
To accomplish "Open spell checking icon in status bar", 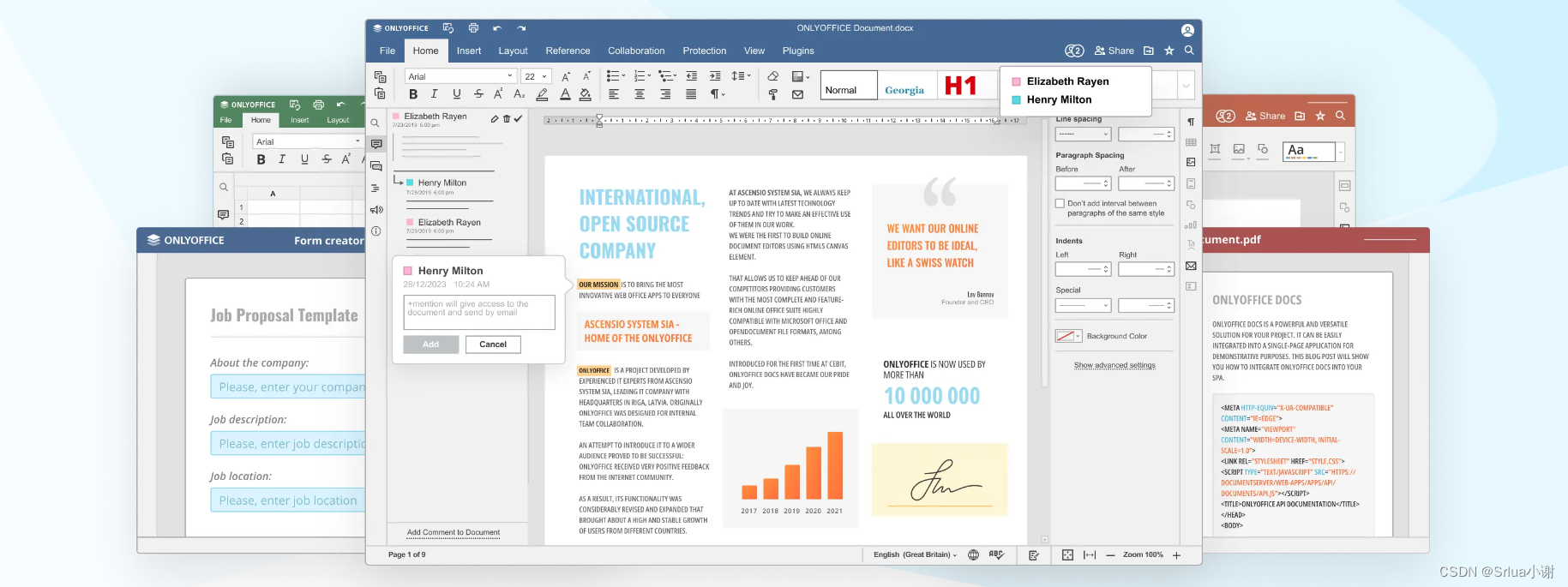I will [996, 554].
